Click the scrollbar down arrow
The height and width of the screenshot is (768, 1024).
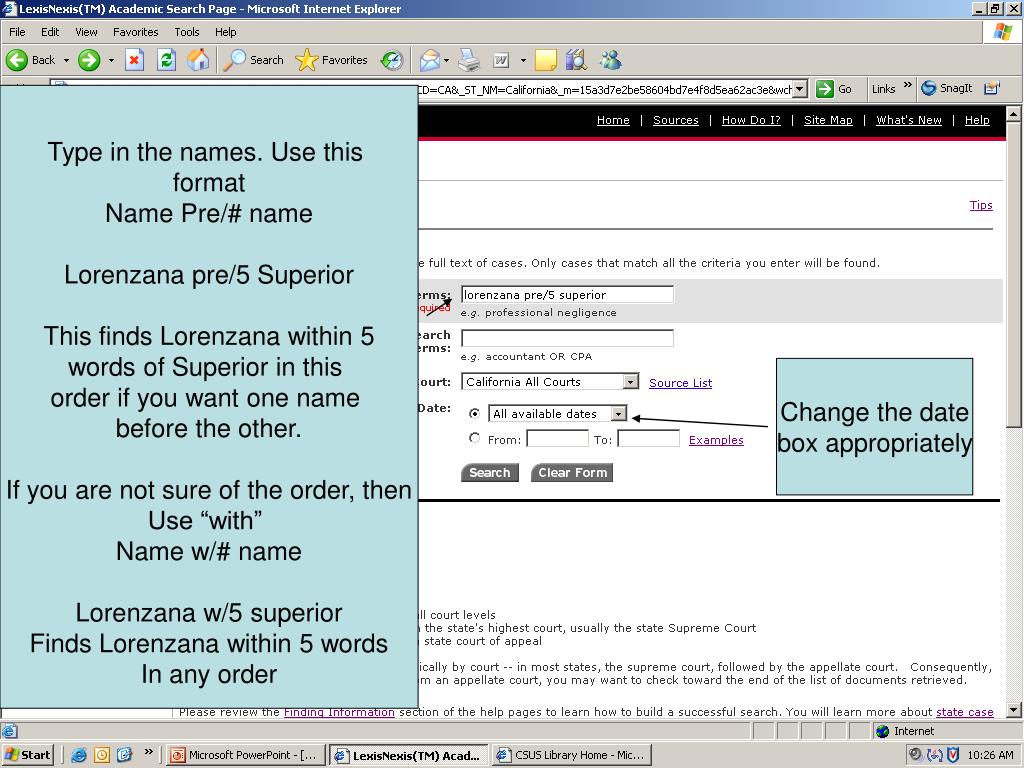coord(1014,710)
